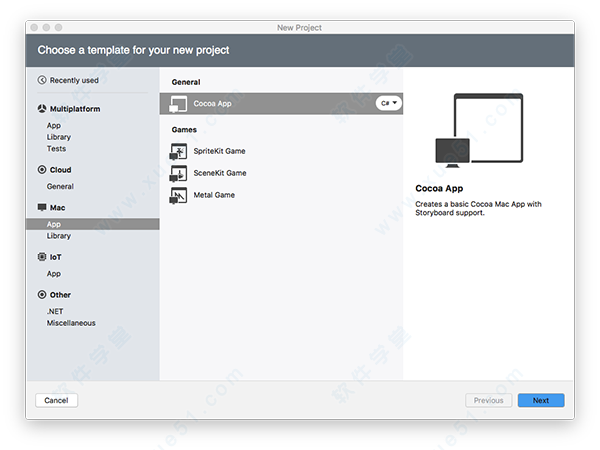
Task: Click the Multiplatform category icon
Action: (x=42, y=109)
